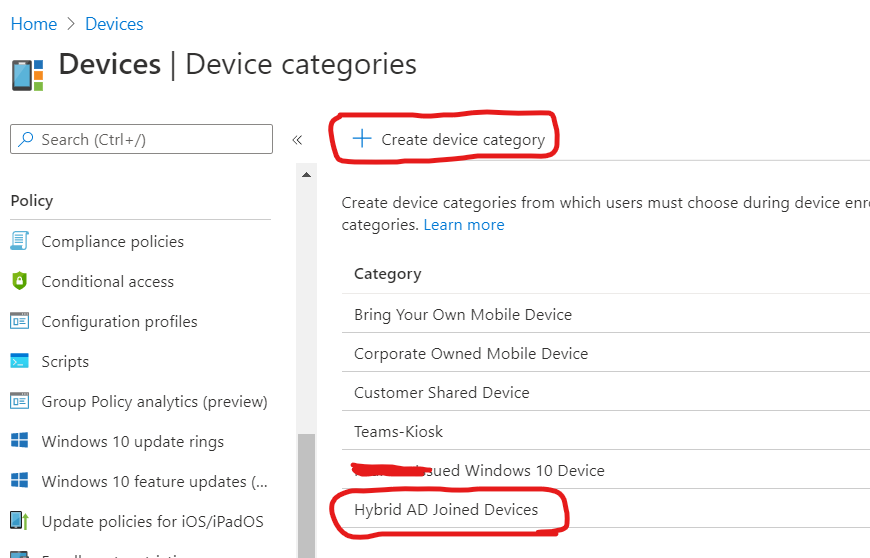This screenshot has height=558, width=870.
Task: Select Bring Your Own Mobile Device category
Action: point(462,314)
